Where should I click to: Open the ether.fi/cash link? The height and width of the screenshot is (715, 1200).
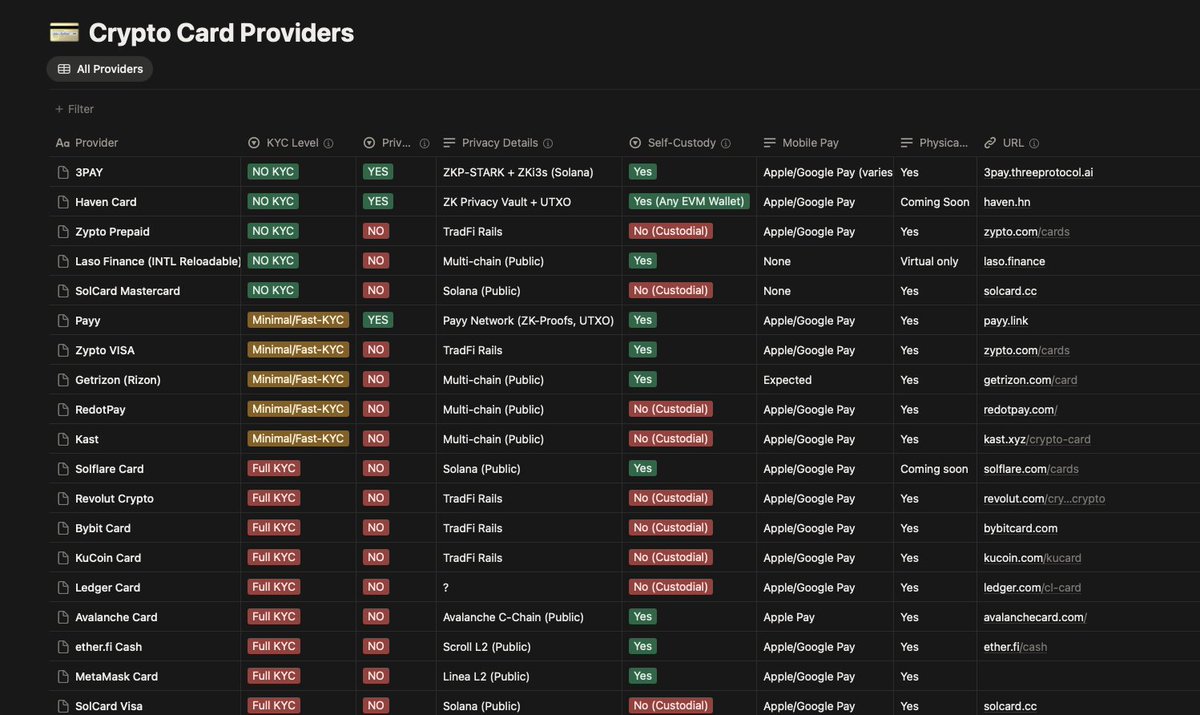[1015, 647]
